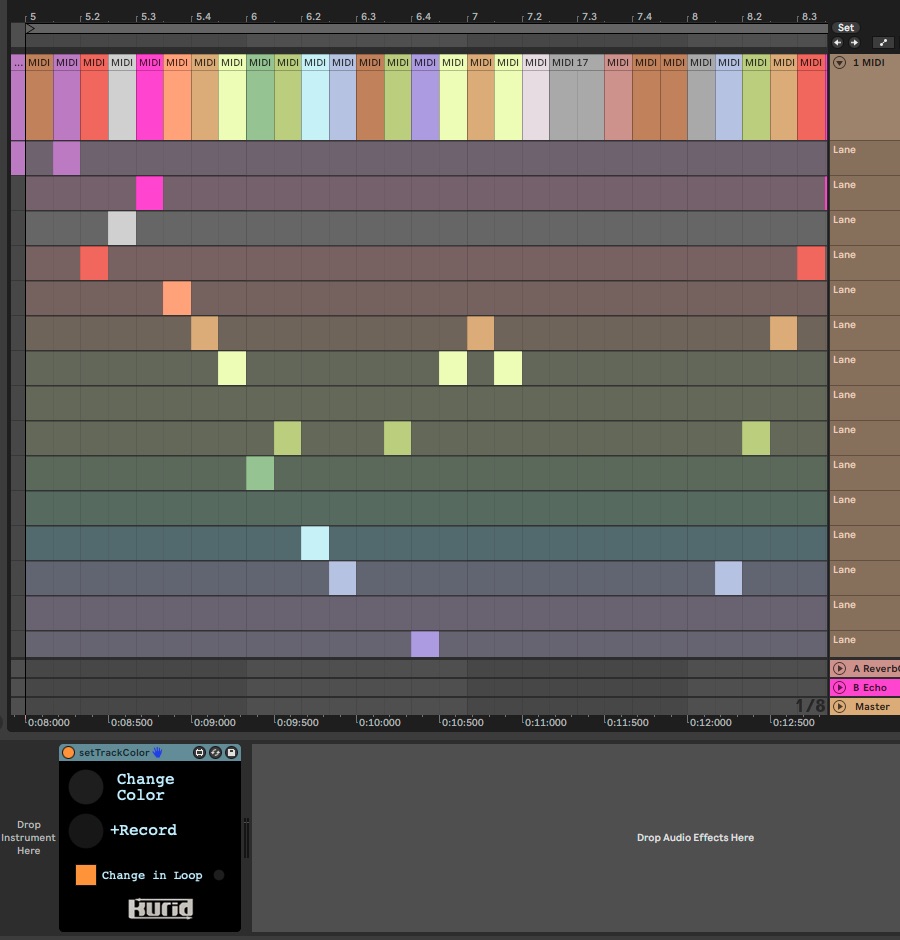900x940 pixels.
Task: Unfold the A Reverb return track
Action: pos(839,668)
